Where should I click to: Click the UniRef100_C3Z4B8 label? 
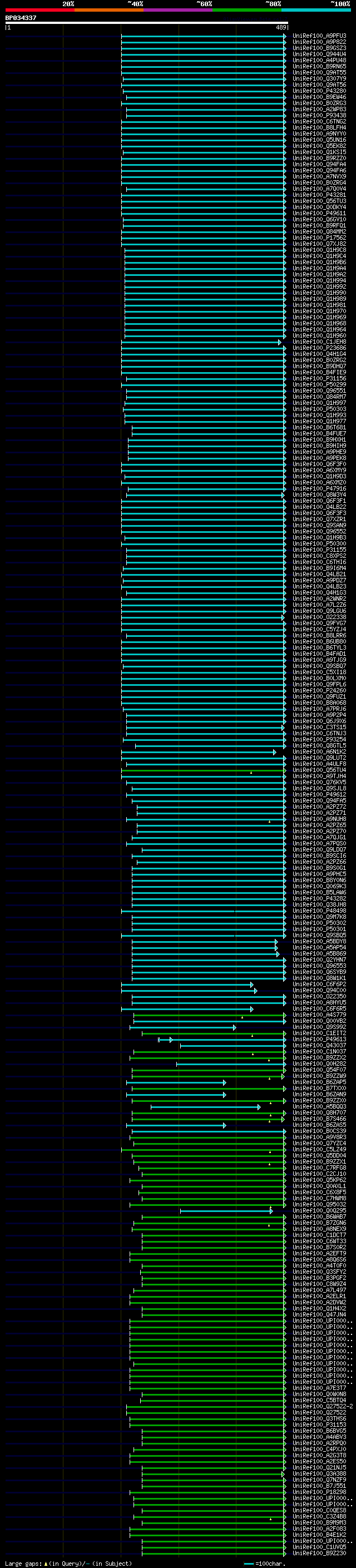coord(319,1516)
